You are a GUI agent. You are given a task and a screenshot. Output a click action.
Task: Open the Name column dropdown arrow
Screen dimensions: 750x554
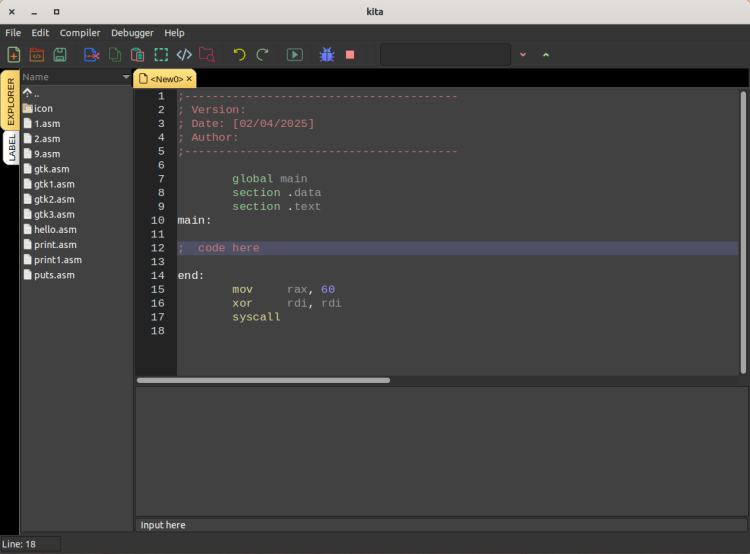coord(126,77)
